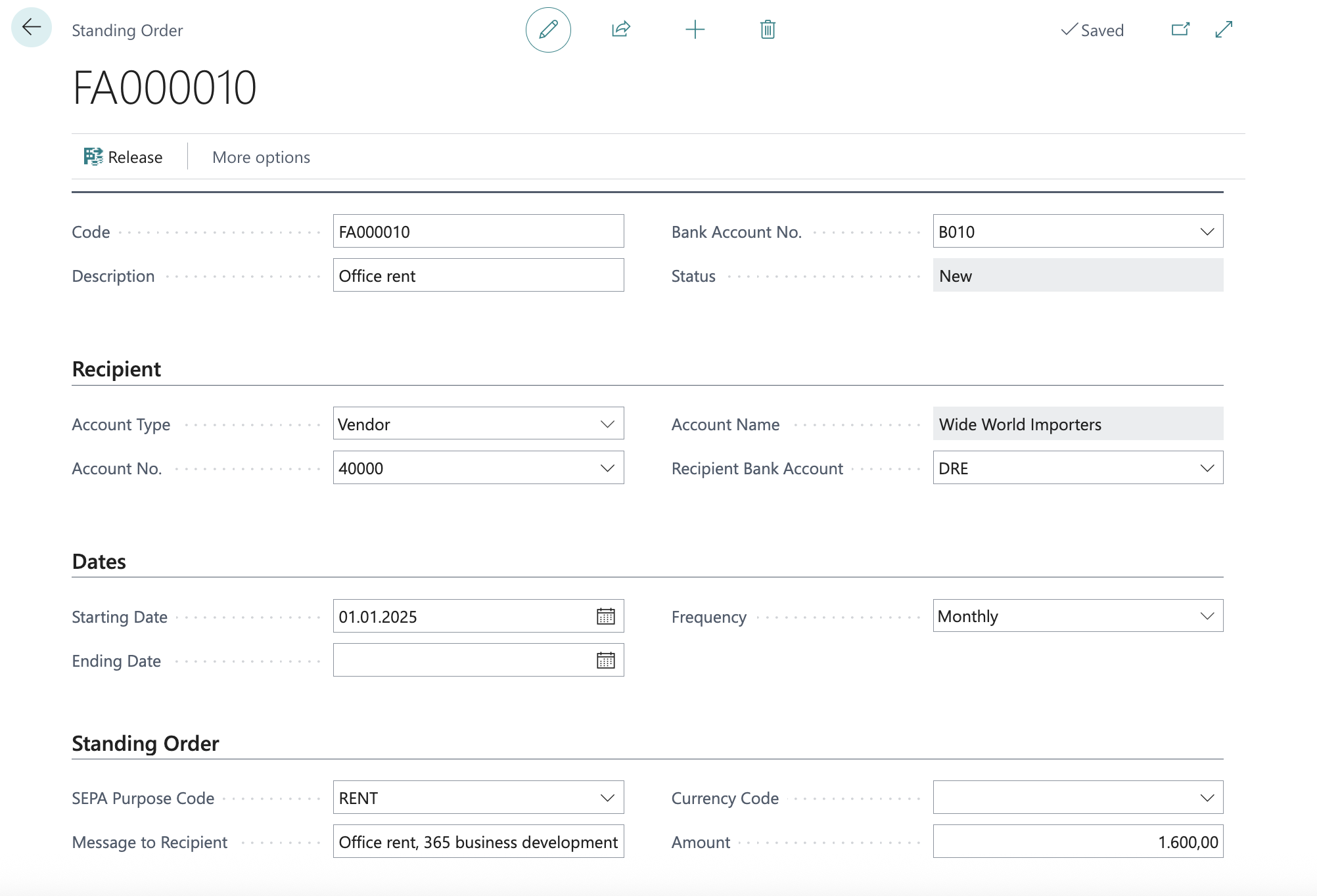Open Starting Date calendar picker
The width and height of the screenshot is (1317, 896).
pyautogui.click(x=605, y=616)
